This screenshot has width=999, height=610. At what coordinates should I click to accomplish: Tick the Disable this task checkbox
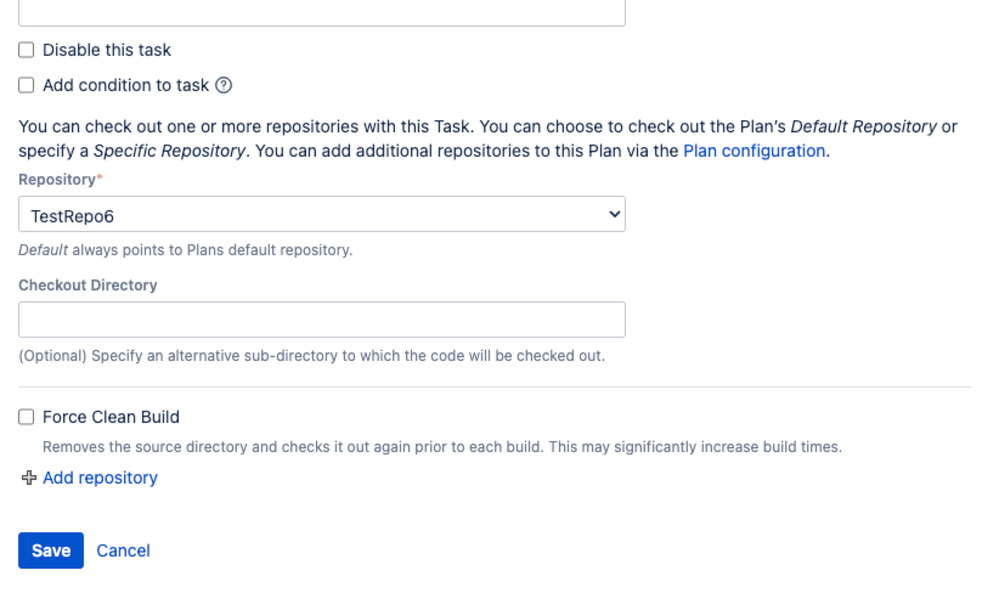click(26, 50)
